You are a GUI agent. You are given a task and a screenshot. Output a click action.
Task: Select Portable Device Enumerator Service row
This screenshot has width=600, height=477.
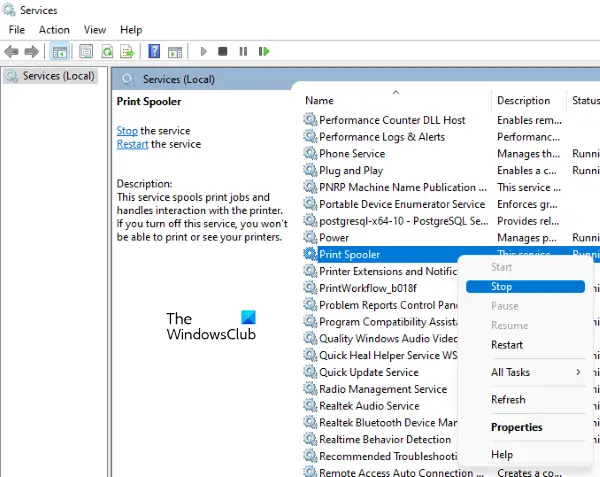point(402,204)
